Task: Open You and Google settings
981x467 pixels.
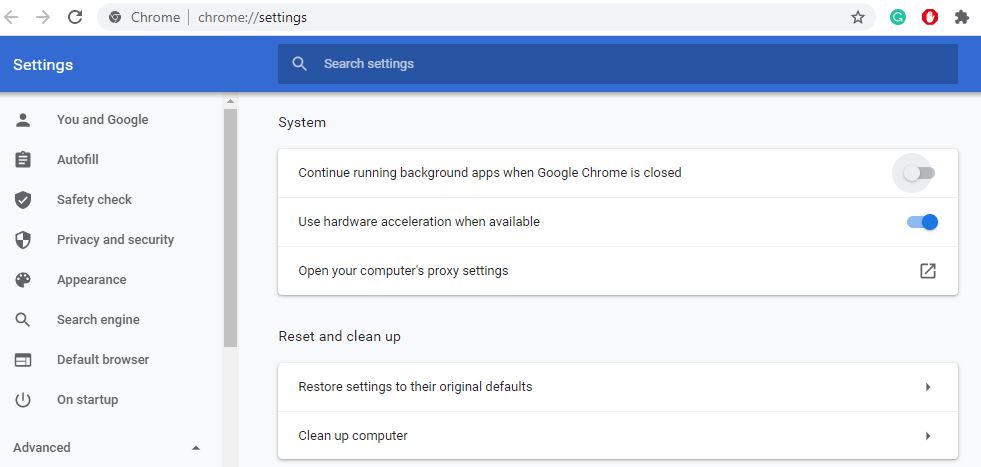Action: tap(103, 120)
